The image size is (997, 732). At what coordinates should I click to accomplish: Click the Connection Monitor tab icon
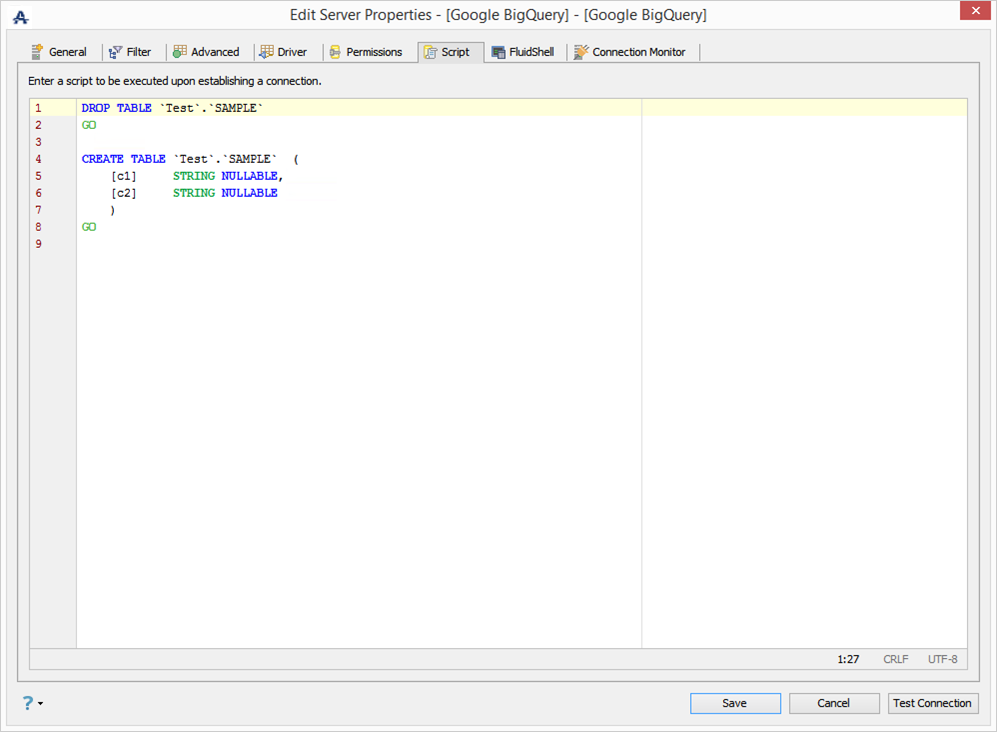click(x=581, y=52)
